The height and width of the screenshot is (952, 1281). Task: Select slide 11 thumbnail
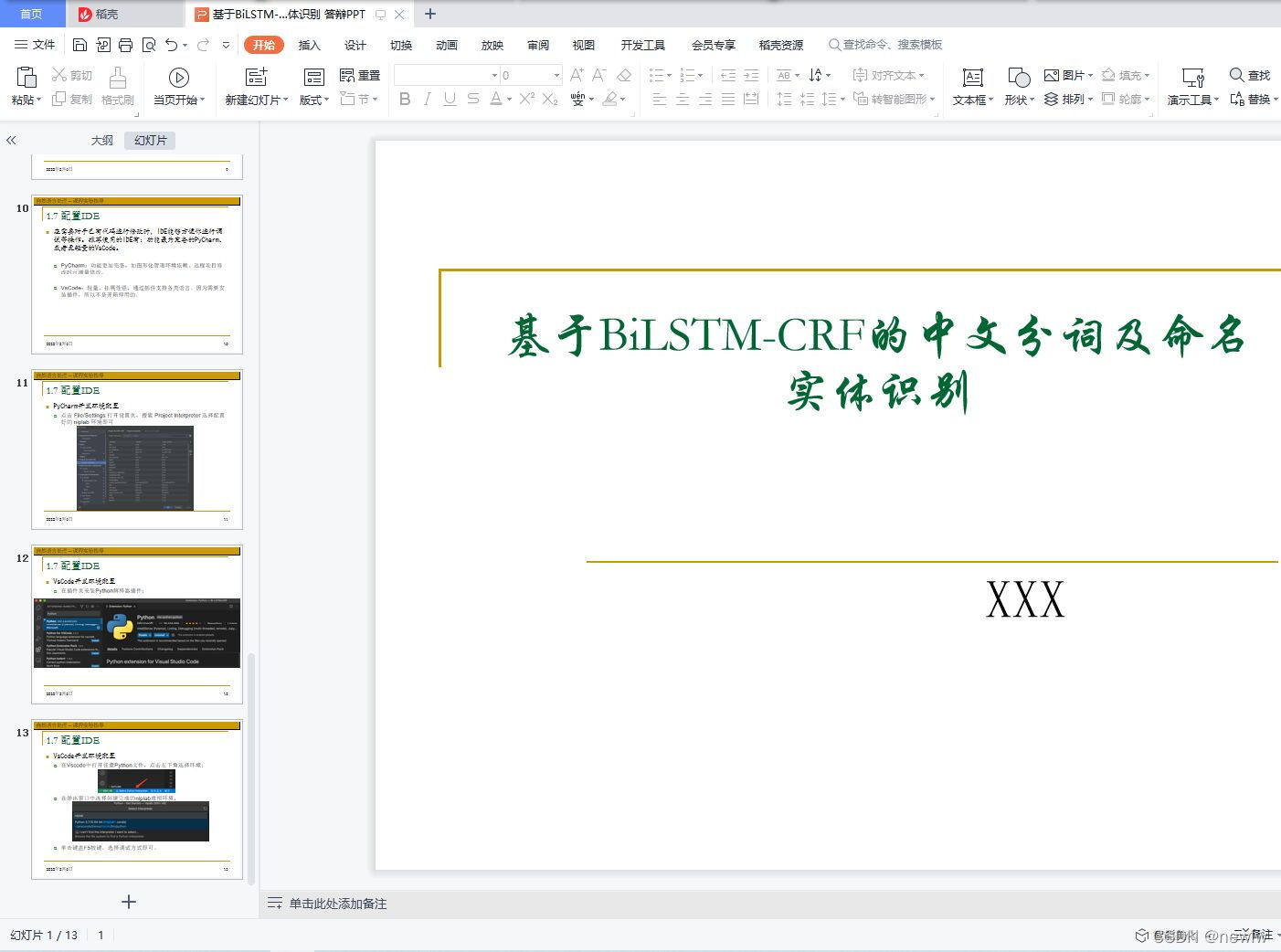[x=137, y=450]
